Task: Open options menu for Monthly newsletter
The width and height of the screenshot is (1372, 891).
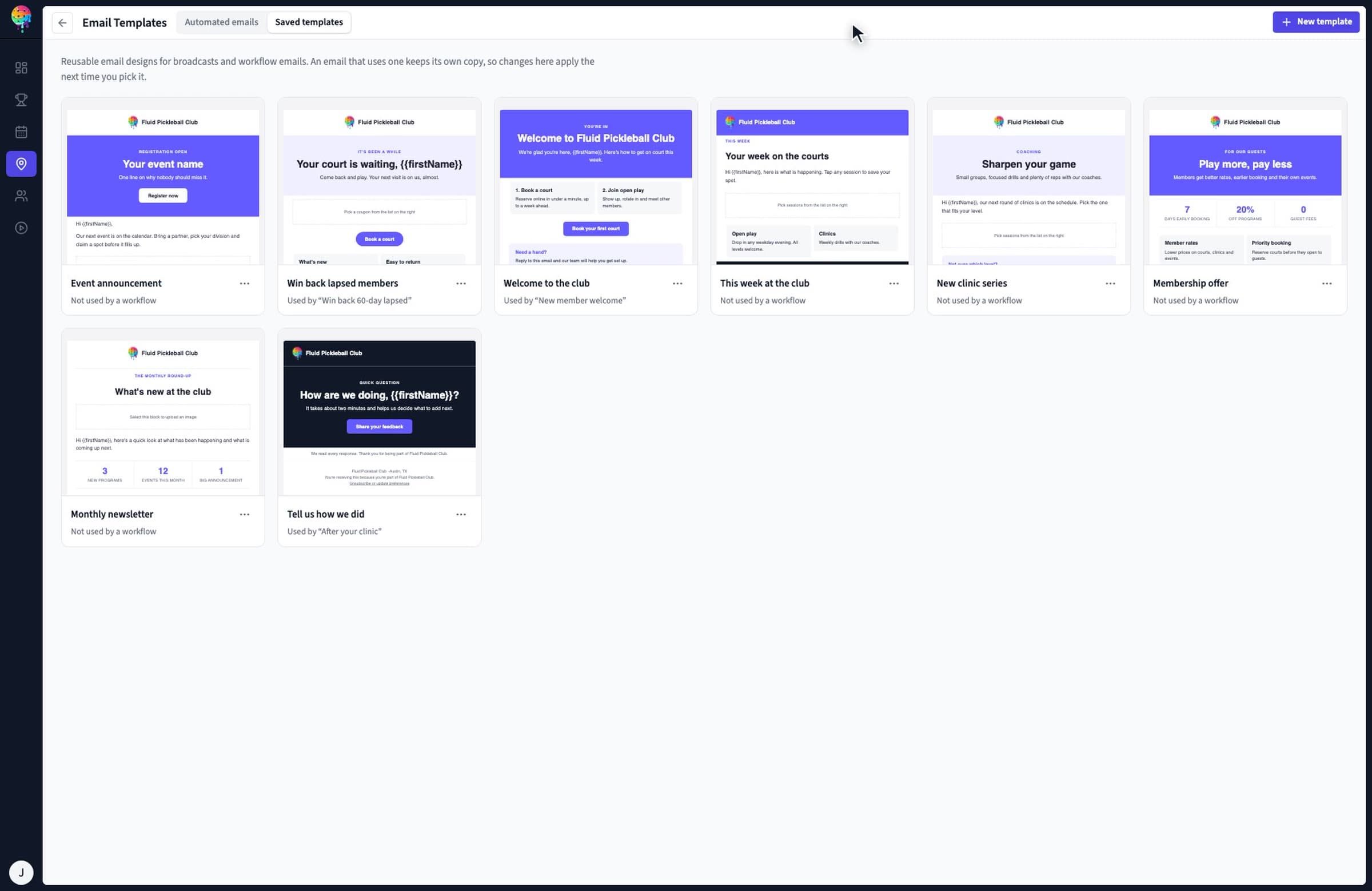Action: [x=245, y=514]
